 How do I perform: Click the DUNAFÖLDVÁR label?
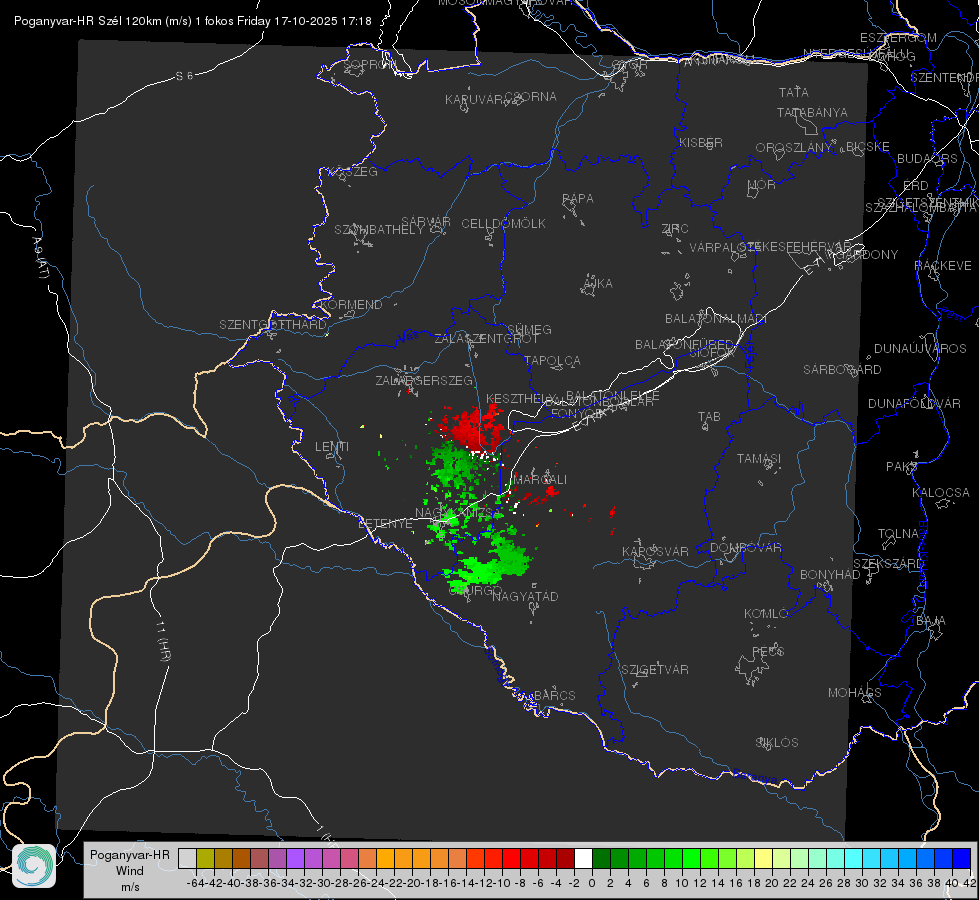(914, 403)
